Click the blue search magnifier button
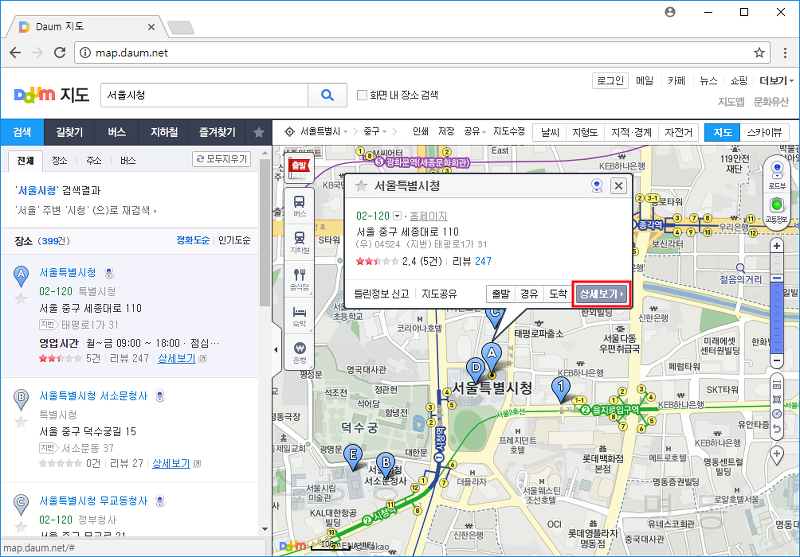 click(x=327, y=95)
